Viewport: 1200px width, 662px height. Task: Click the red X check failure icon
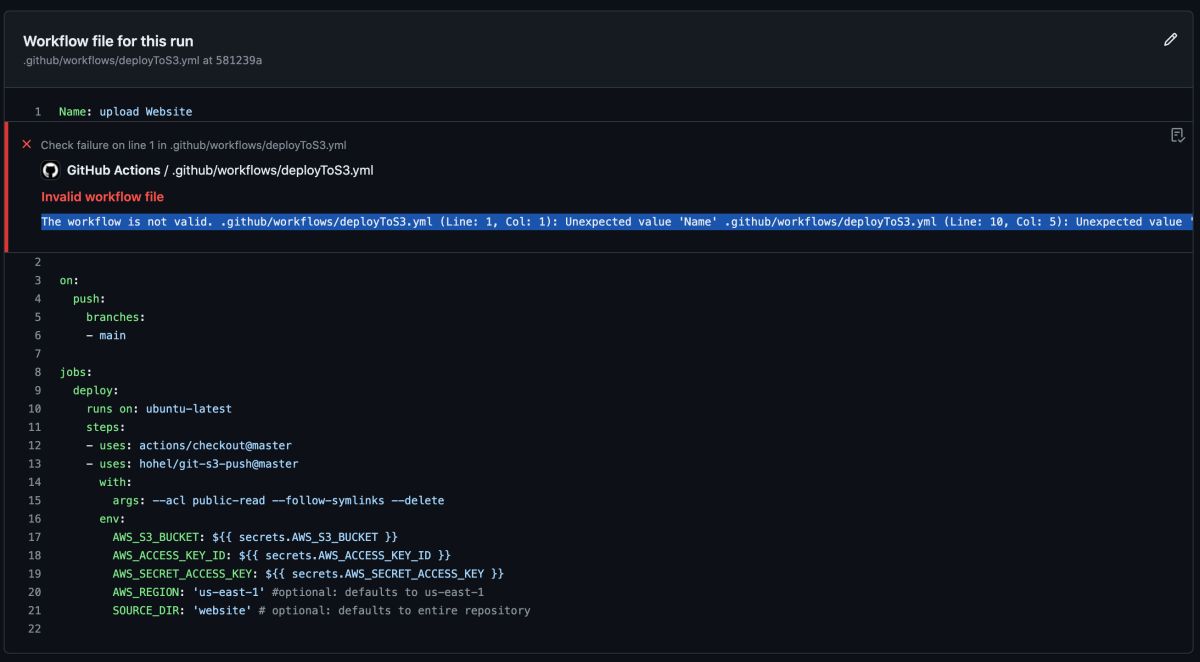coord(27,145)
